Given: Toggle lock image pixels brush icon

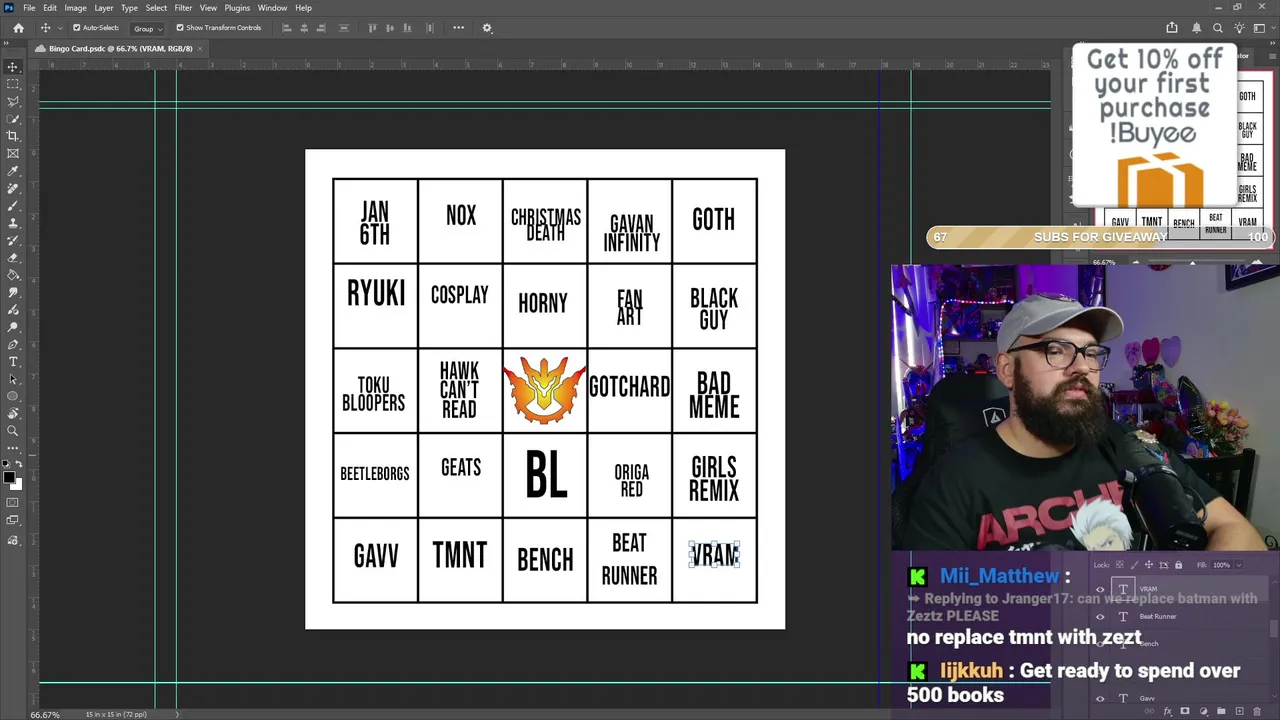Looking at the screenshot, I should pos(1133,565).
